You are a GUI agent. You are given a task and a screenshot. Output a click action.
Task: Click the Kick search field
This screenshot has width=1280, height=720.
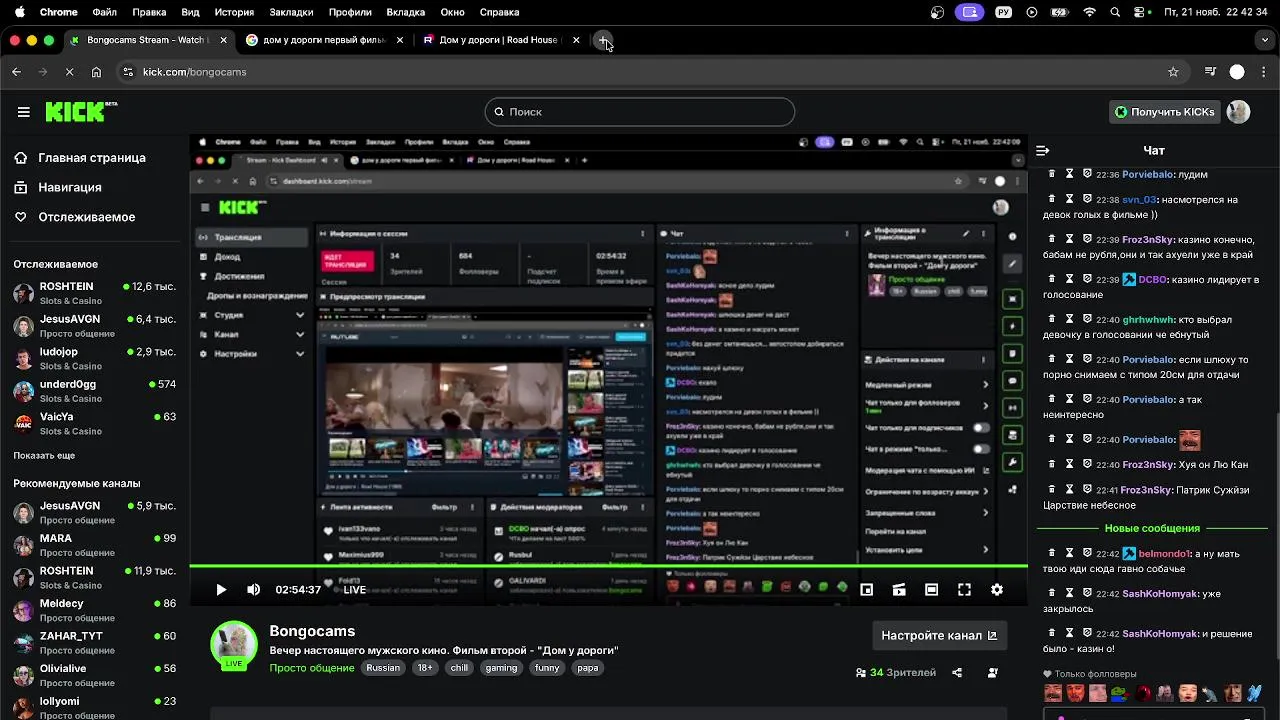(640, 112)
